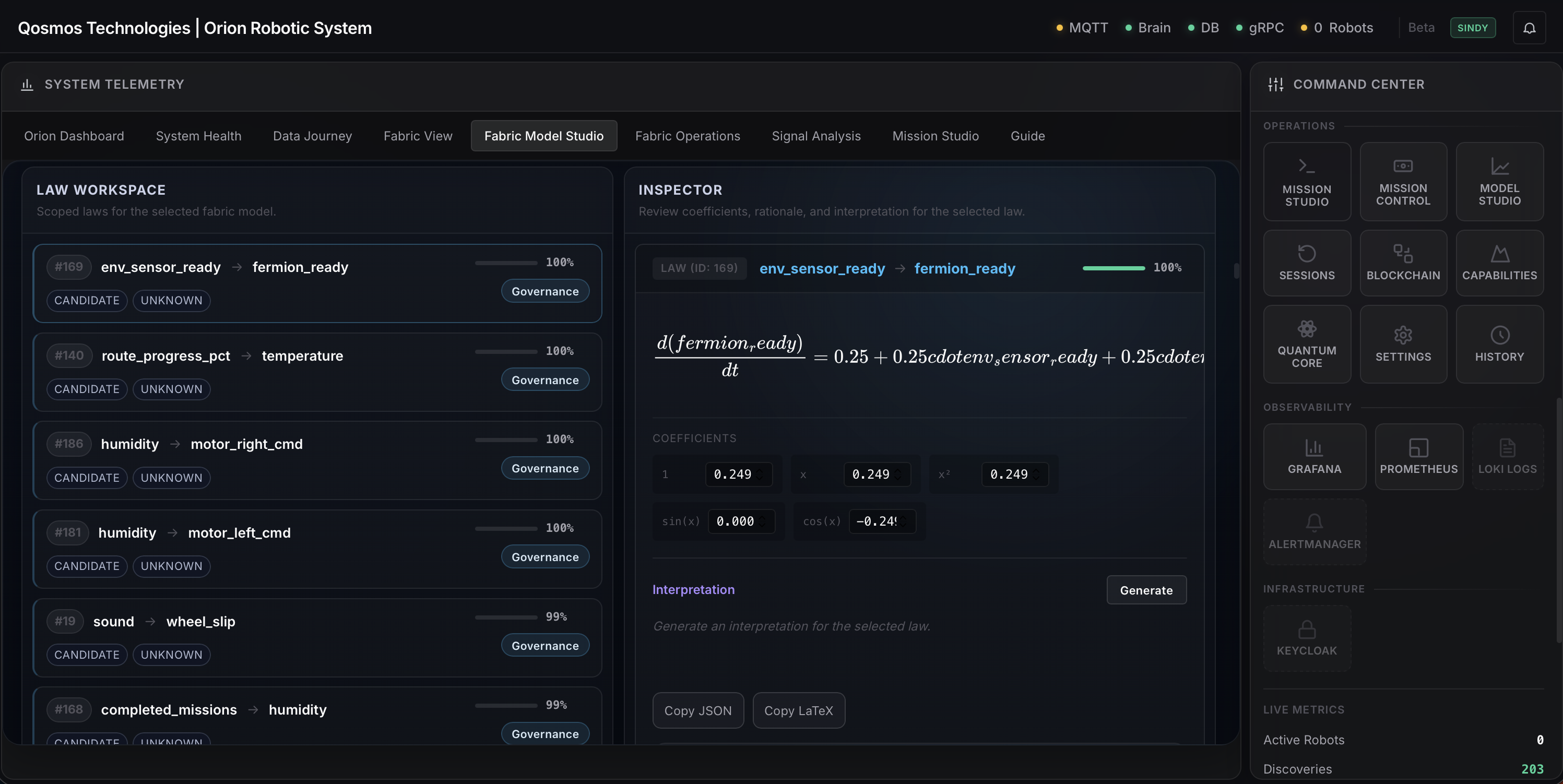Open the Blockchain tile

coord(1402,263)
